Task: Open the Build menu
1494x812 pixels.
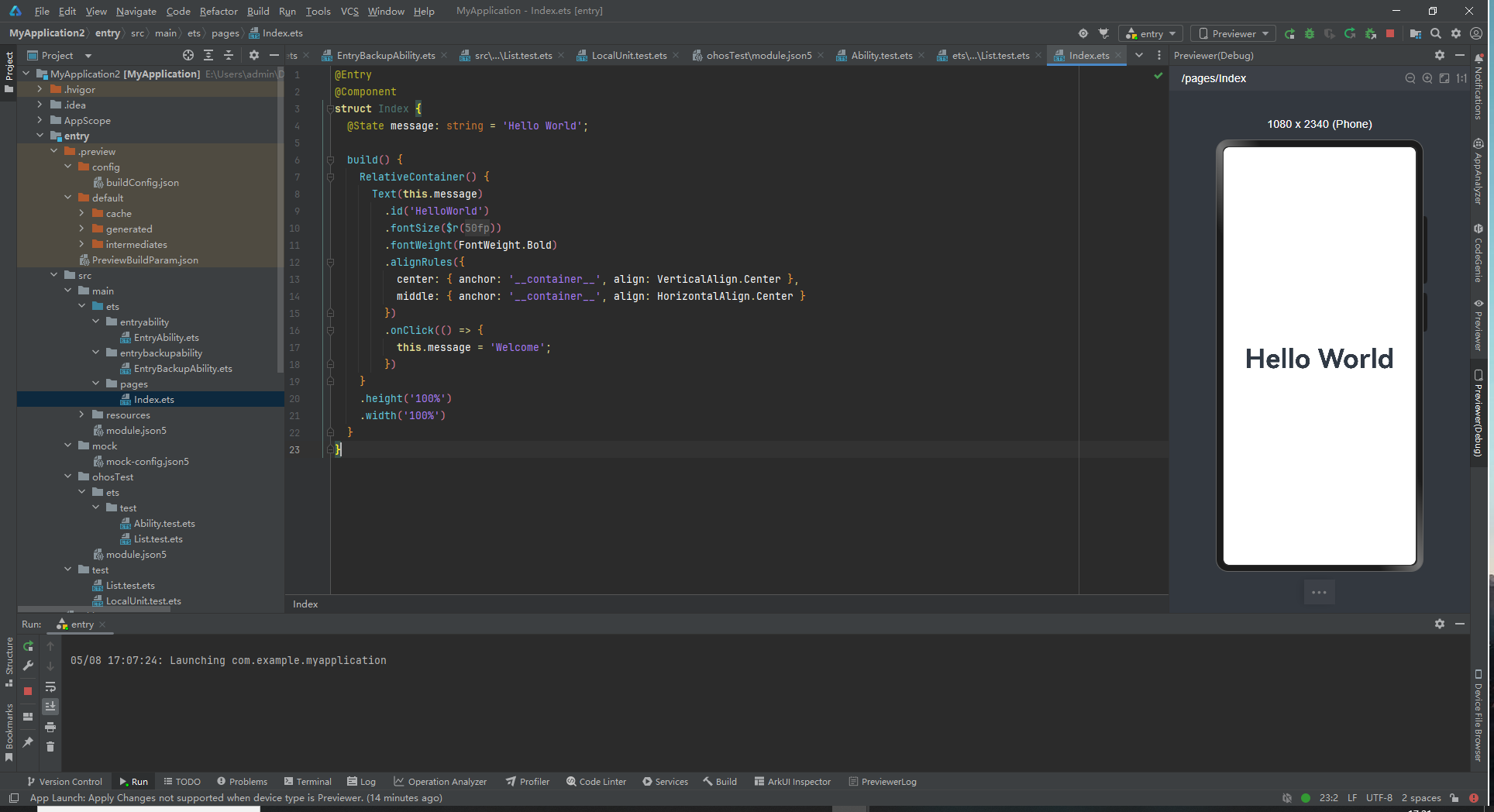Action: 258,11
